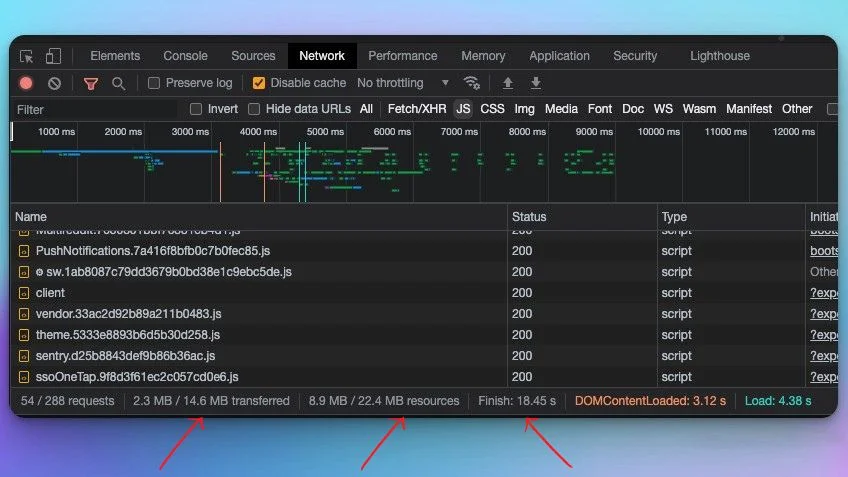Open the No throttling dropdown
The width and height of the screenshot is (848, 477).
click(x=403, y=83)
